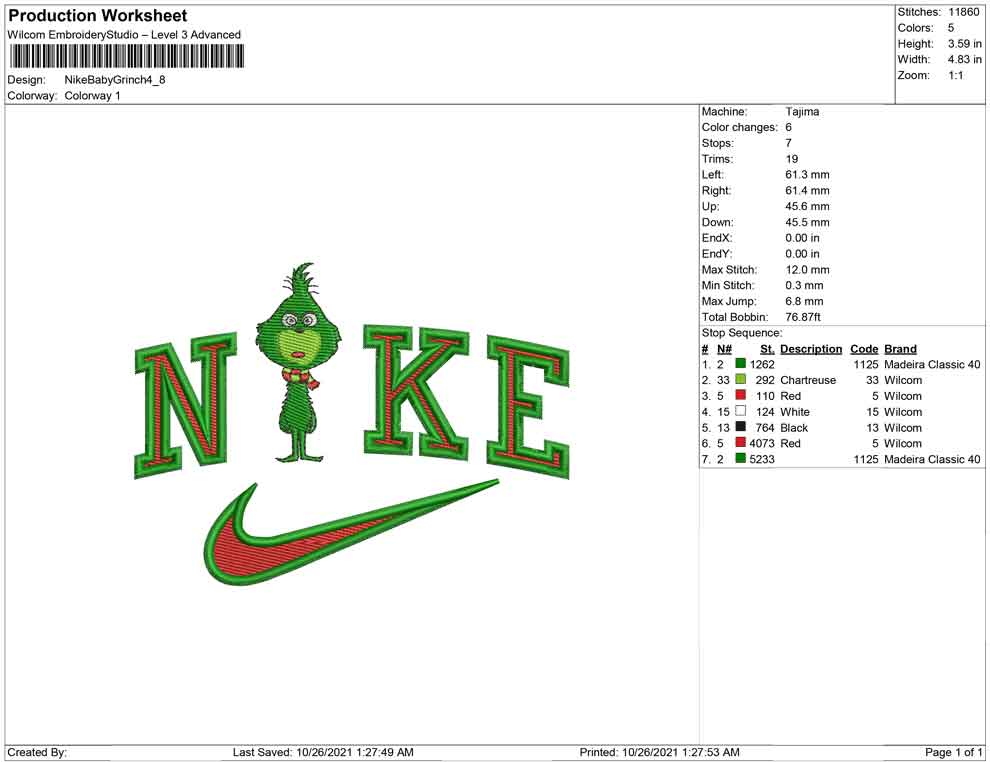Click the green swatch for stitch 1262
Image resolution: width=990 pixels, height=762 pixels.
741,364
